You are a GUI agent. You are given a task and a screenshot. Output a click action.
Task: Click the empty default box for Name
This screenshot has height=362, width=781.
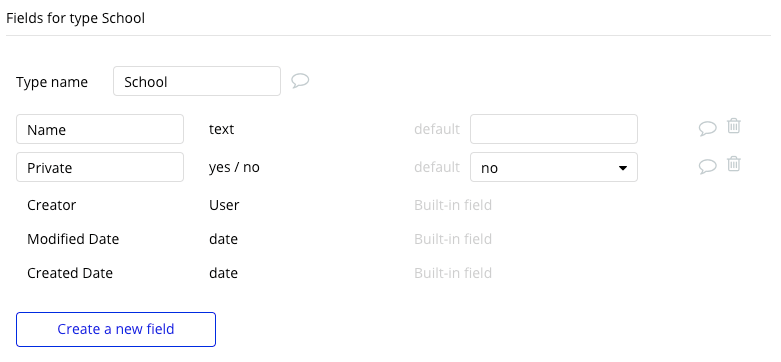click(554, 129)
